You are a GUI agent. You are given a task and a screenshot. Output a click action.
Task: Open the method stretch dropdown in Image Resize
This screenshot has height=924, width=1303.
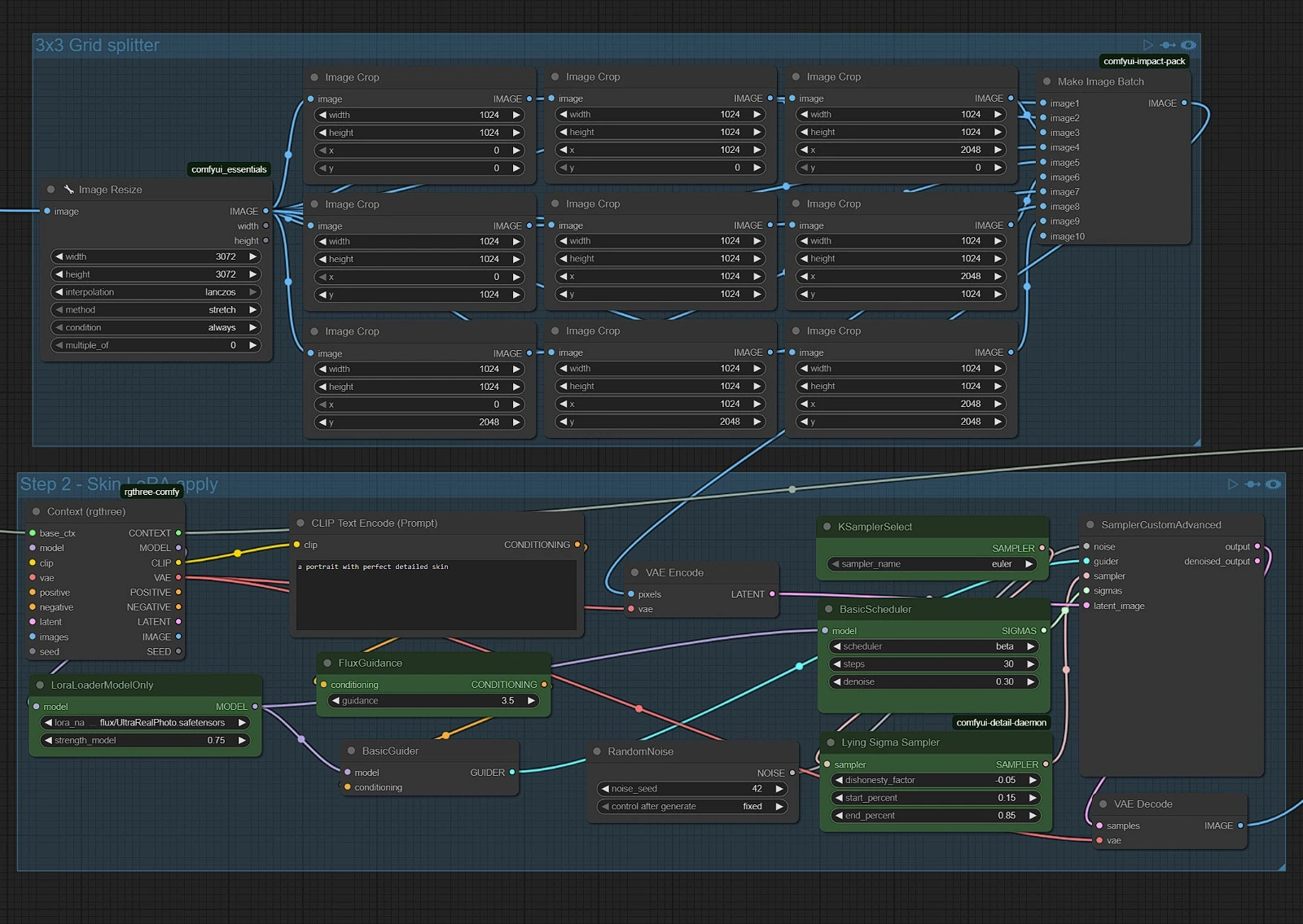[156, 310]
